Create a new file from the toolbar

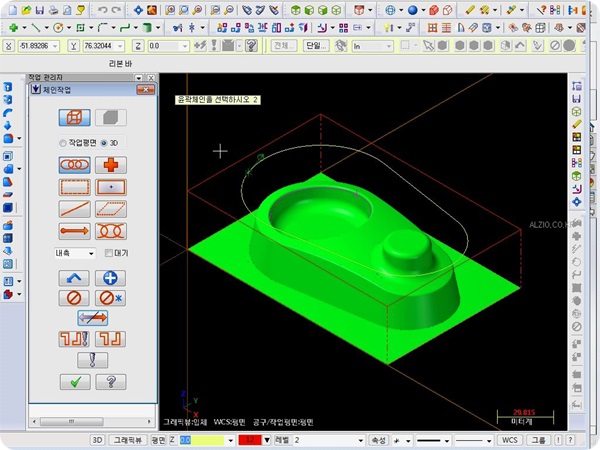pos(13,10)
